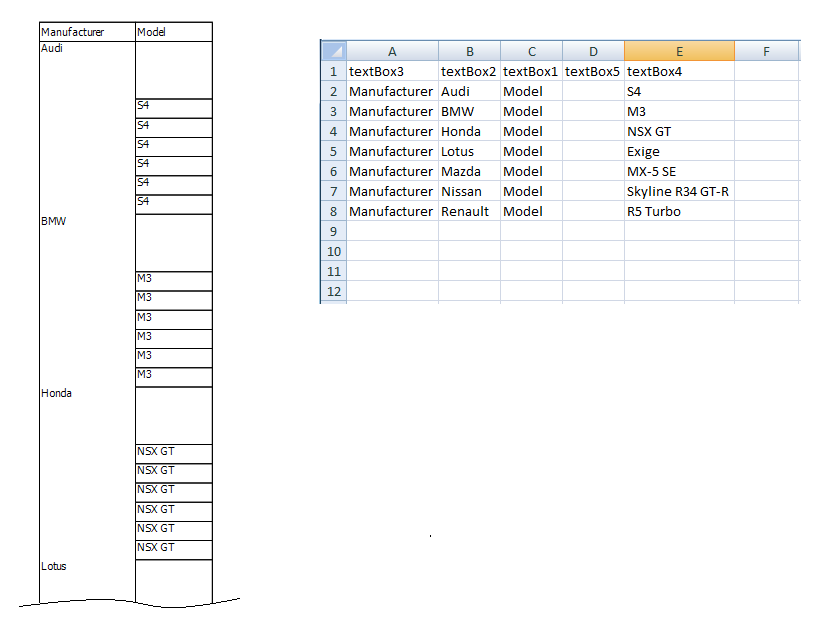Click the textBox1 cell
This screenshot has width=830, height=642.
[x=531, y=71]
